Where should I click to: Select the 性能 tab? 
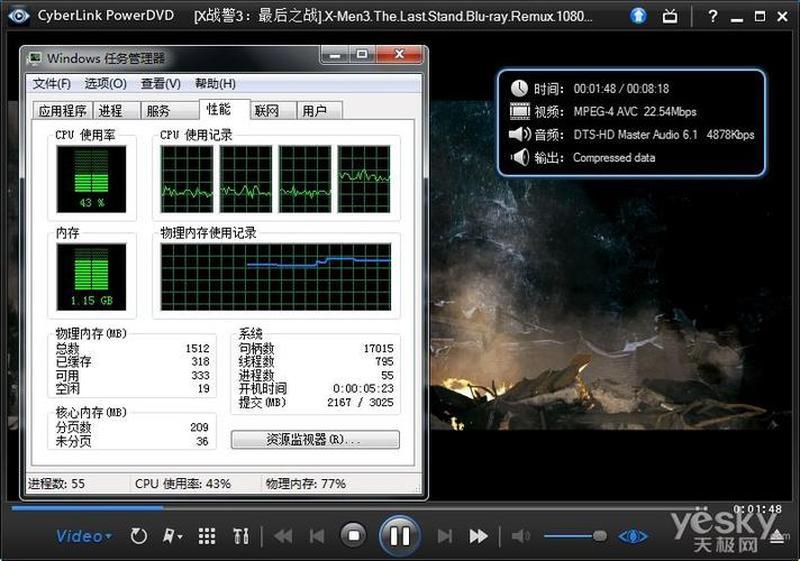tap(224, 109)
